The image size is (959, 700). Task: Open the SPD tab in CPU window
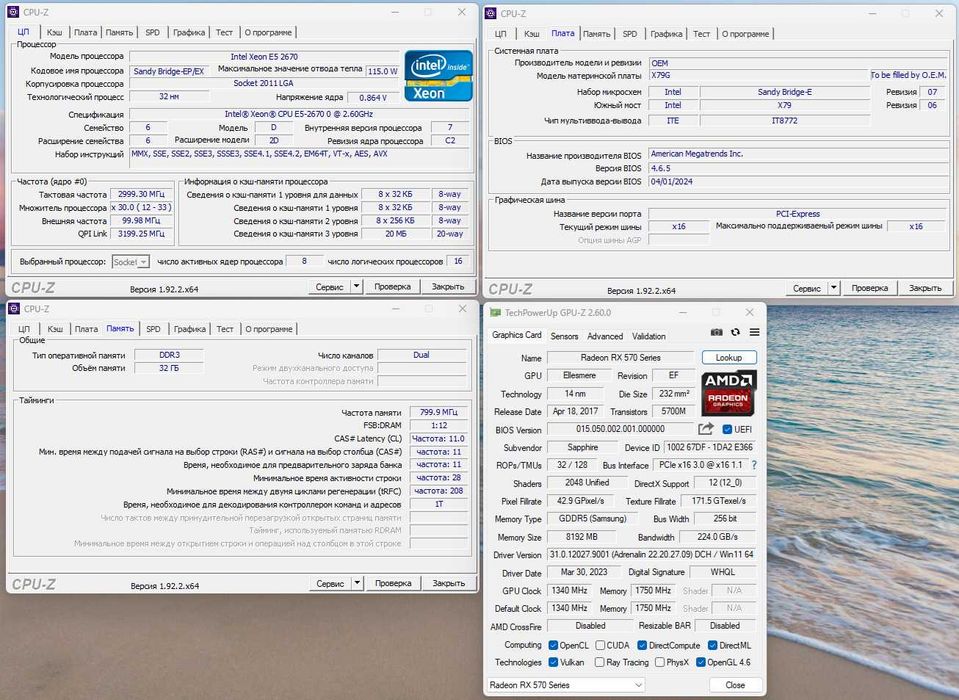[x=152, y=32]
